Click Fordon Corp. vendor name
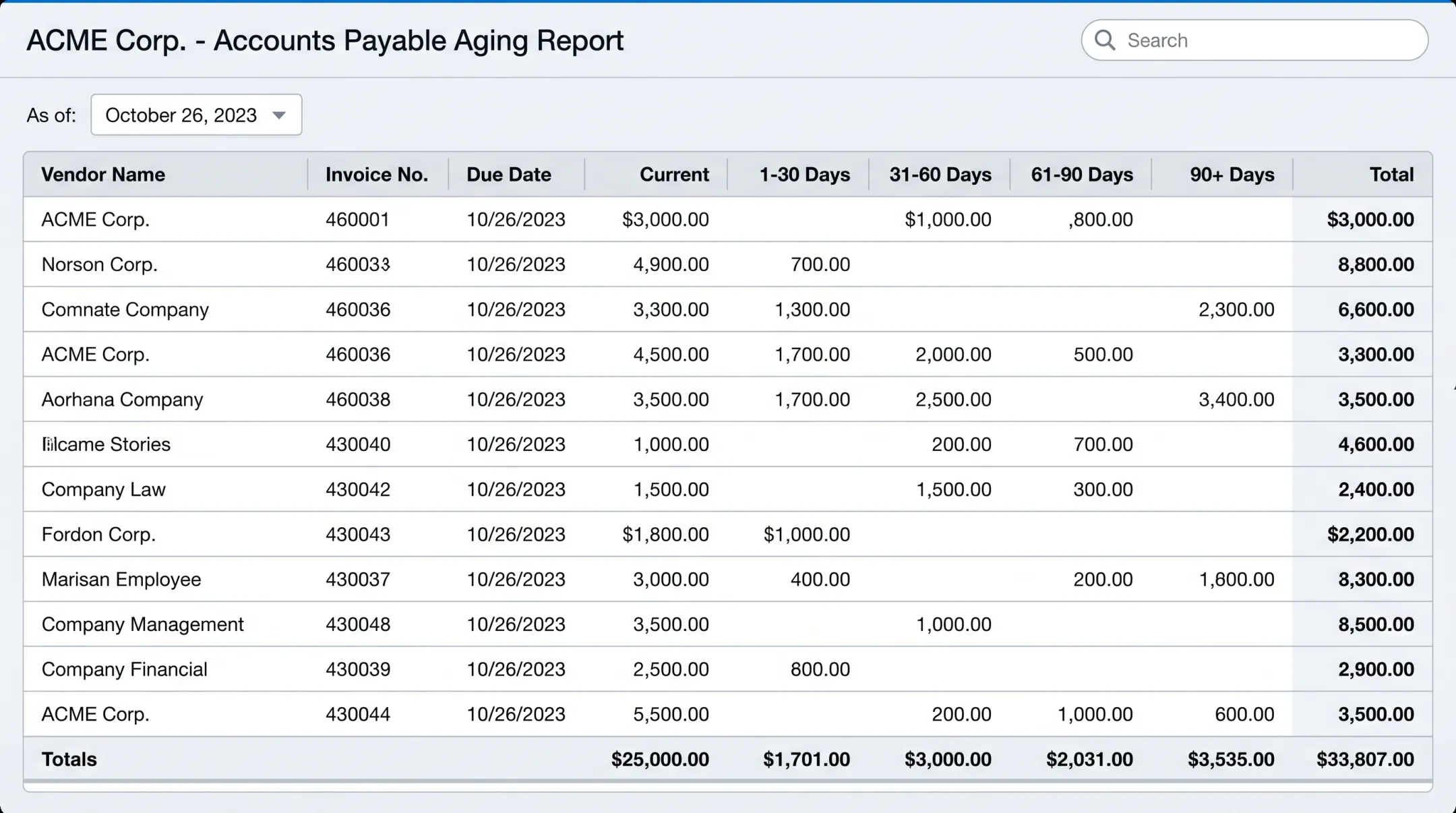Image resolution: width=1456 pixels, height=813 pixels. [98, 535]
